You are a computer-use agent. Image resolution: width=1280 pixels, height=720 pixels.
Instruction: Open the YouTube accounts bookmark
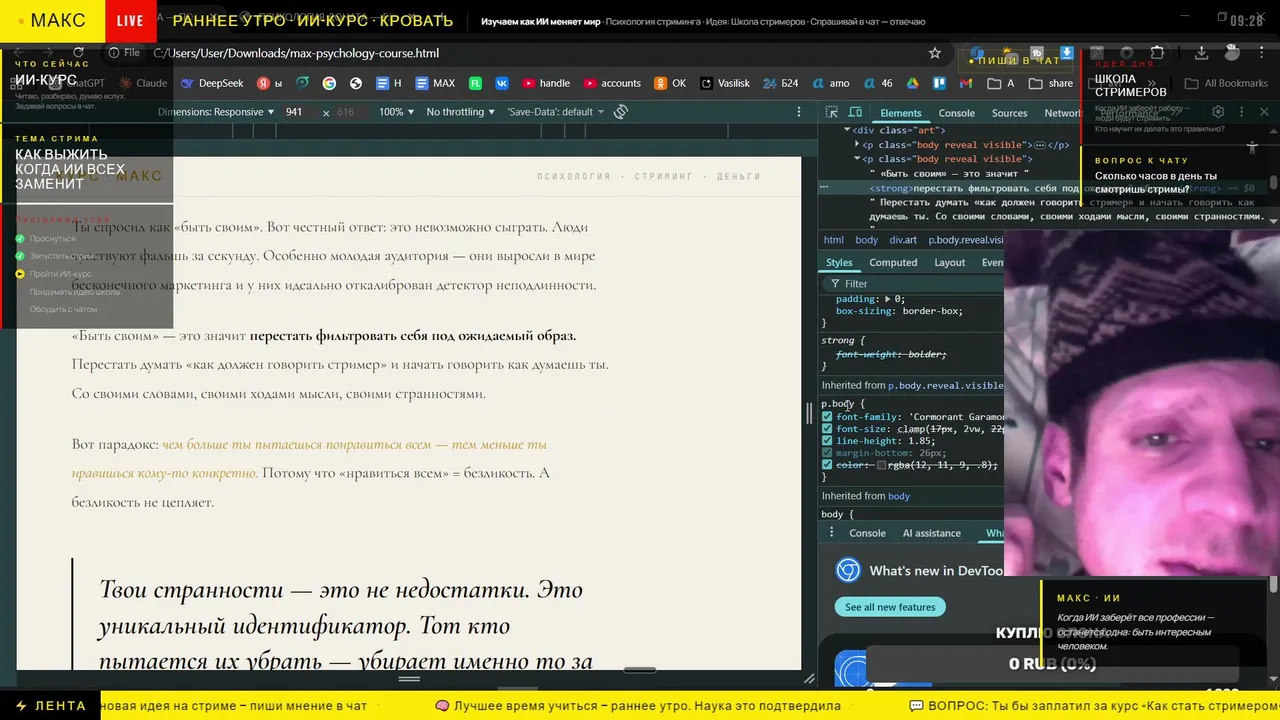[612, 83]
